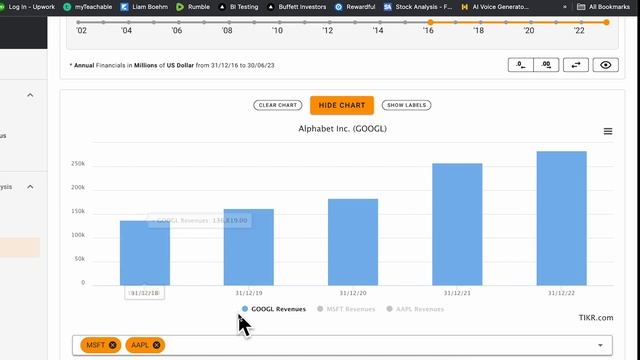Viewport: 640px width, 360px height.
Task: Open the Stock Analysis bookmark
Action: [x=418, y=7]
